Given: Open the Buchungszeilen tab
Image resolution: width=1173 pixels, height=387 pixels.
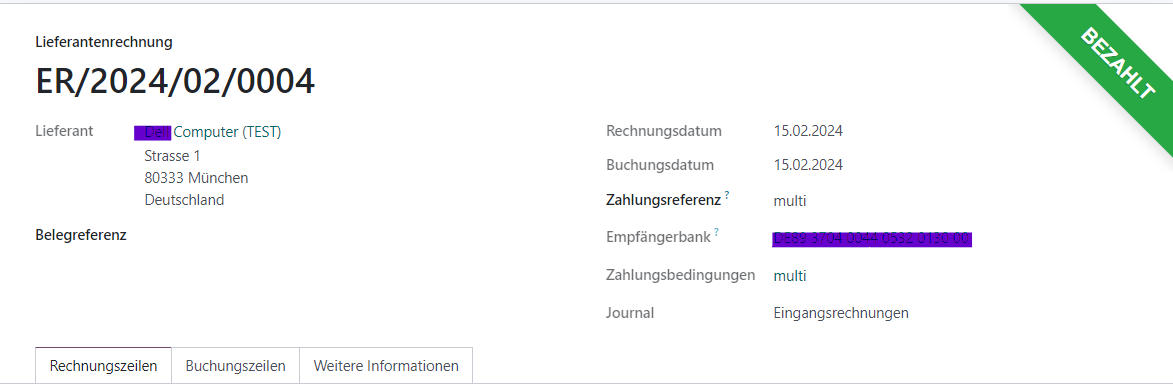Looking at the screenshot, I should (x=236, y=366).
